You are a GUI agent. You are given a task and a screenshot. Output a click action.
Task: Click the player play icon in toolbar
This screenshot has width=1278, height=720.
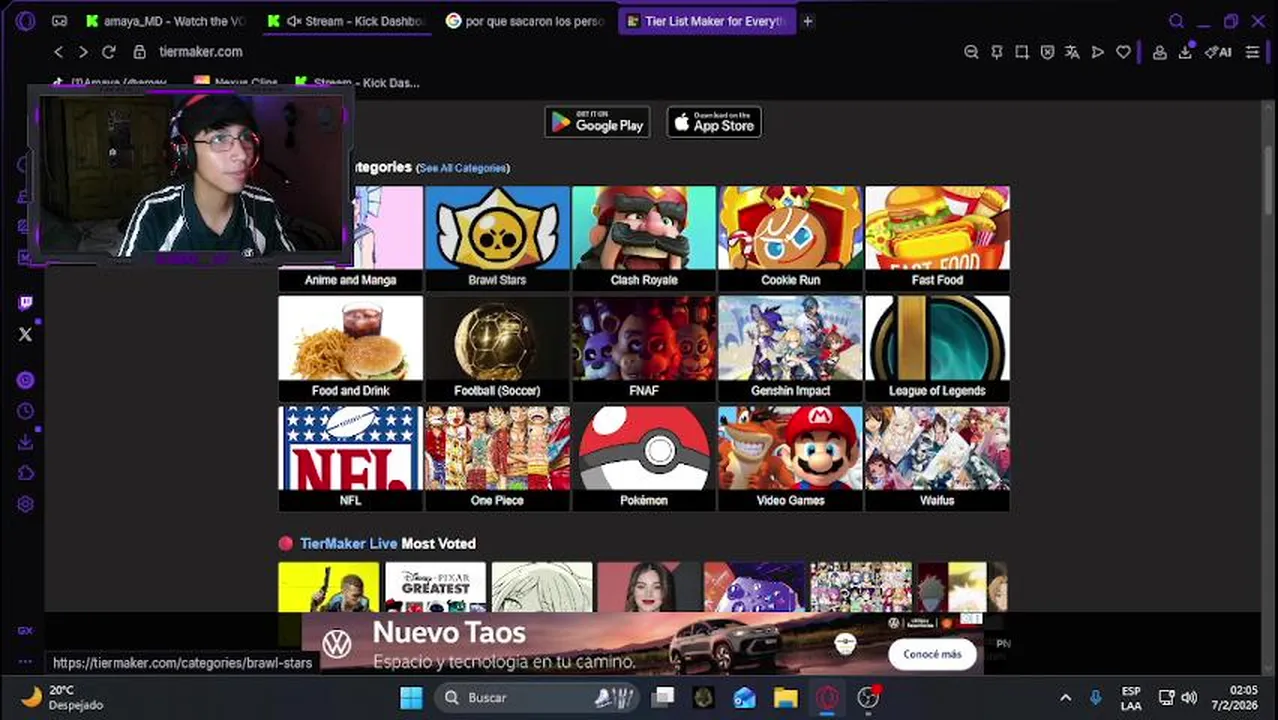pos(1098,52)
